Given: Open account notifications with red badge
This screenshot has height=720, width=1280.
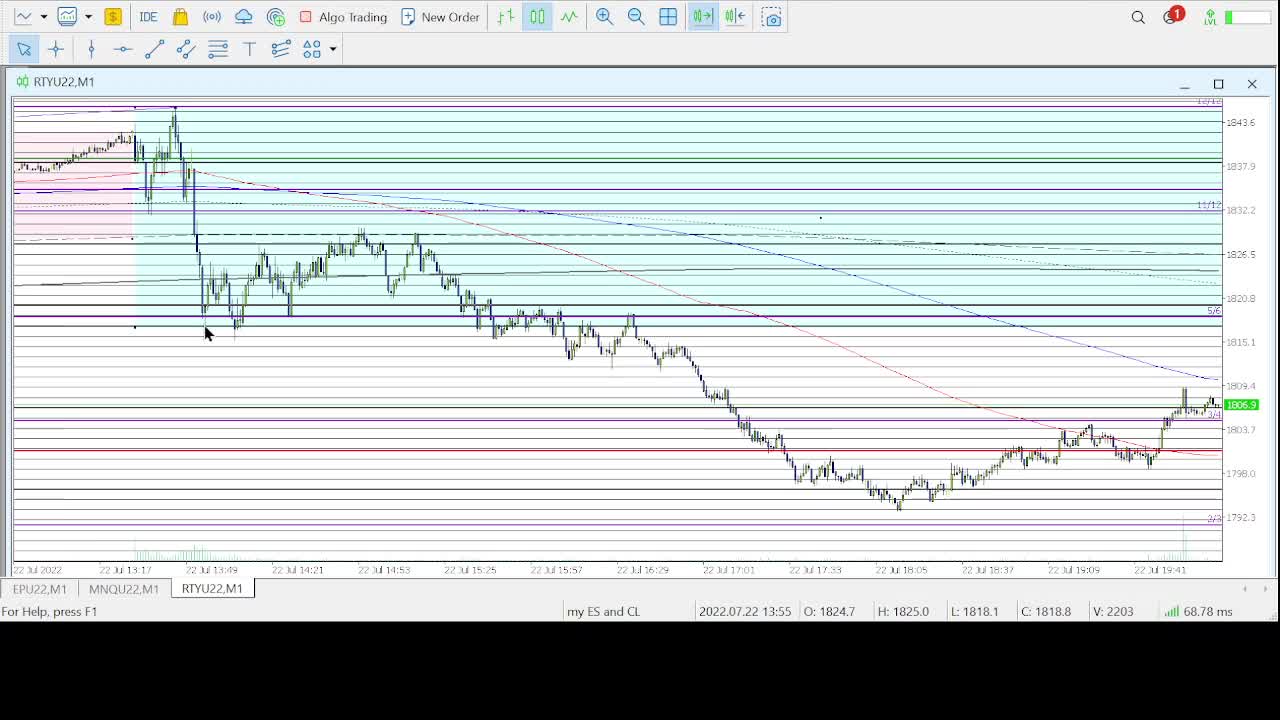Looking at the screenshot, I should (x=1172, y=16).
